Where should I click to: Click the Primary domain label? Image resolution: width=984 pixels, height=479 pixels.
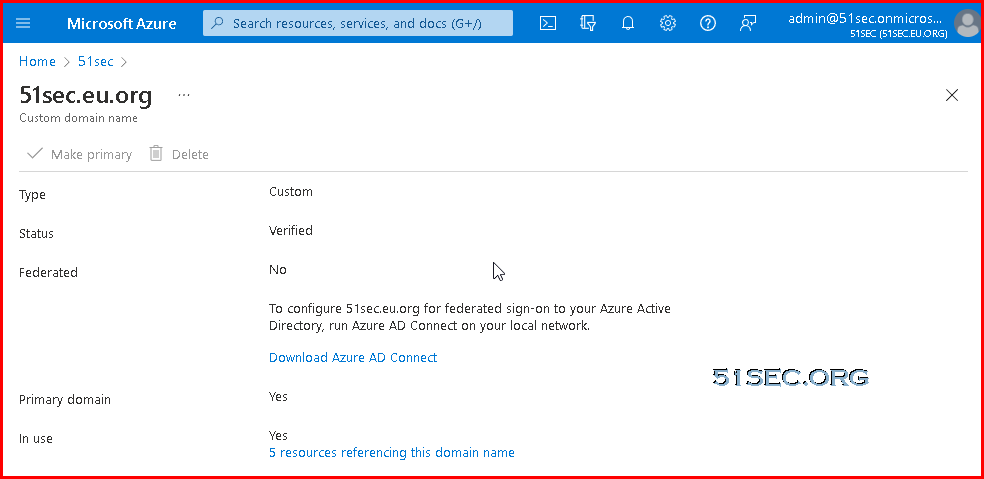[65, 399]
